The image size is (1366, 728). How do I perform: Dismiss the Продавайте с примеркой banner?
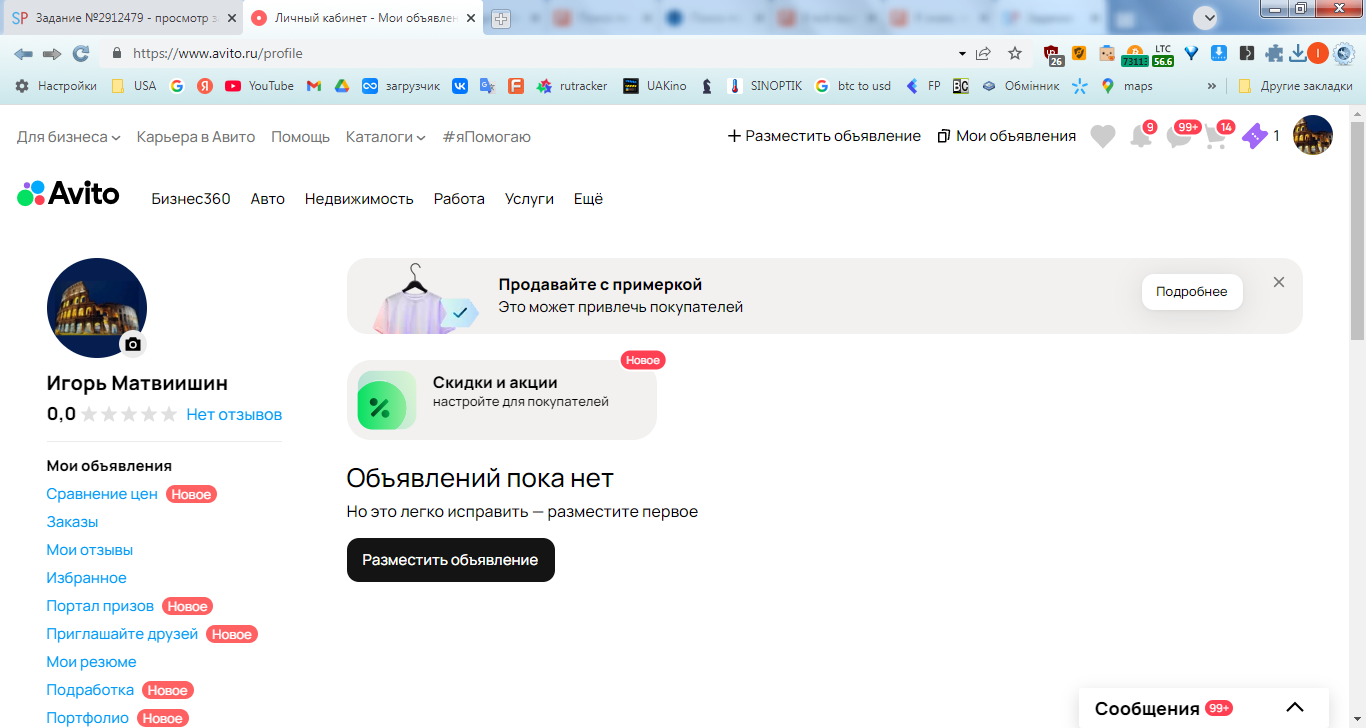[x=1279, y=282]
